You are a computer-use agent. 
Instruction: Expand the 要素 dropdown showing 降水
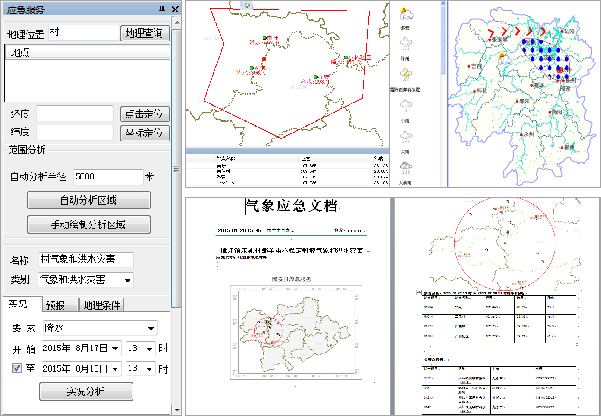(150, 328)
